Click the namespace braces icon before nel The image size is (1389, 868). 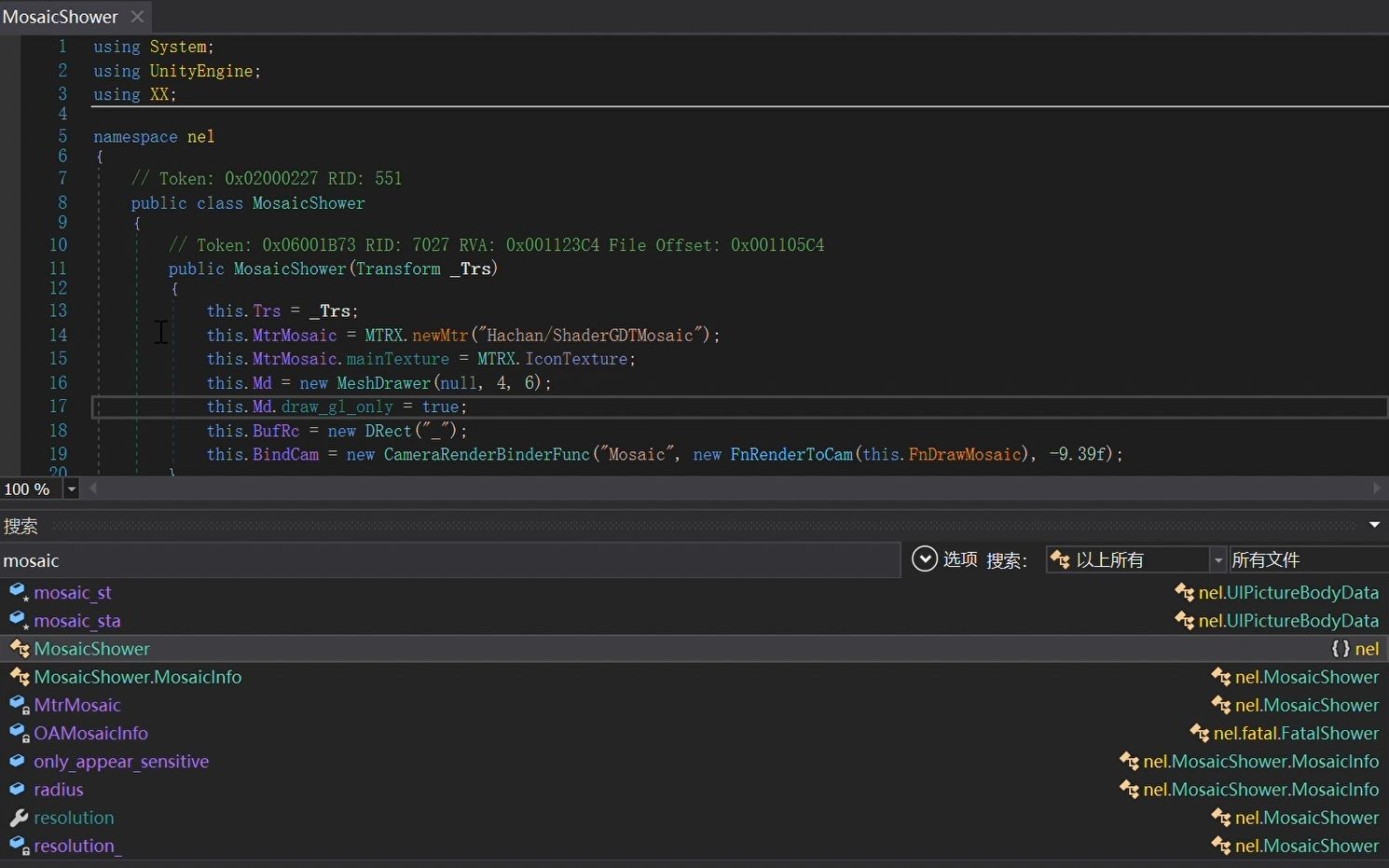pyautogui.click(x=1341, y=649)
